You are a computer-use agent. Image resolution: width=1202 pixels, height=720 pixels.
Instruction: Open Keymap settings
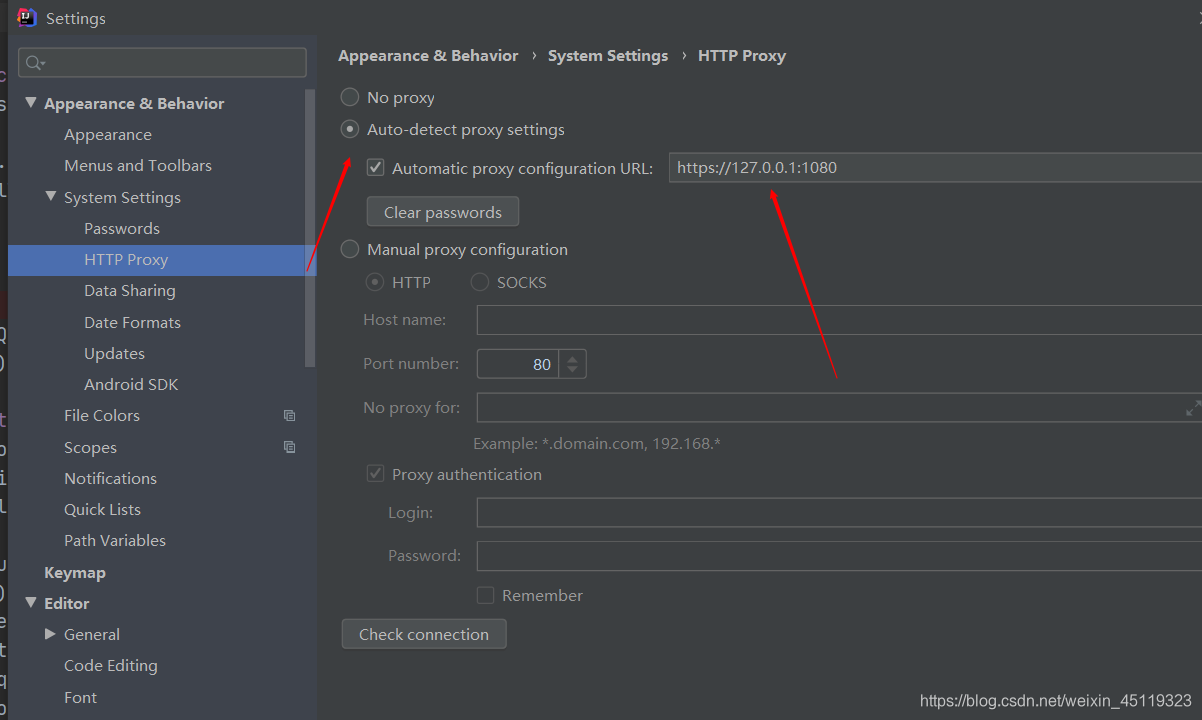75,573
